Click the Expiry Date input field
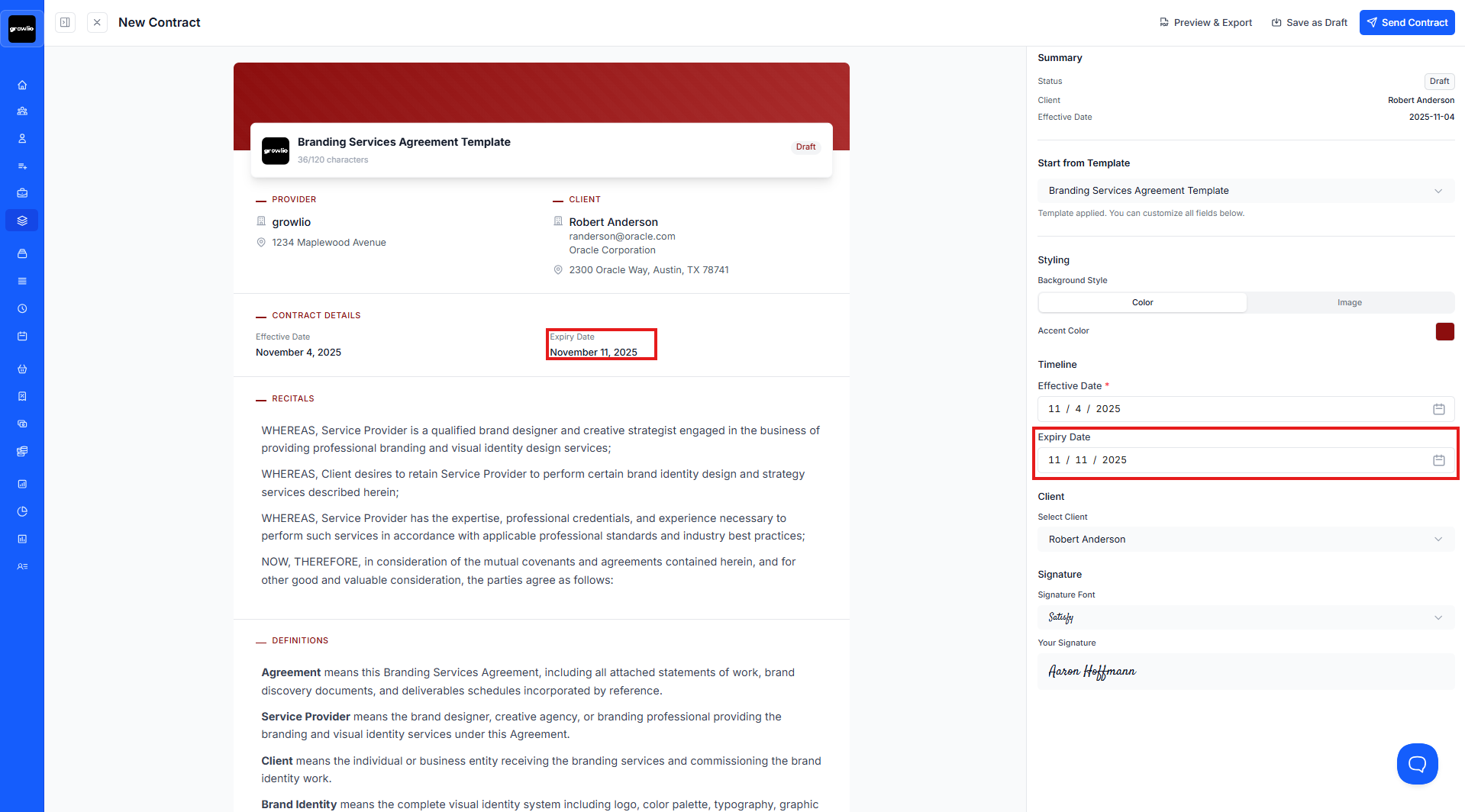The width and height of the screenshot is (1465, 812). (x=1246, y=460)
